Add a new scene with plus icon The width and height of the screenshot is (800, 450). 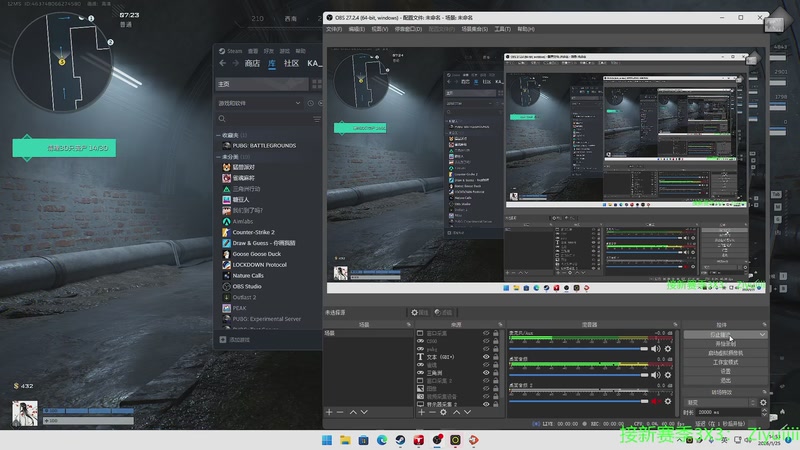click(329, 412)
